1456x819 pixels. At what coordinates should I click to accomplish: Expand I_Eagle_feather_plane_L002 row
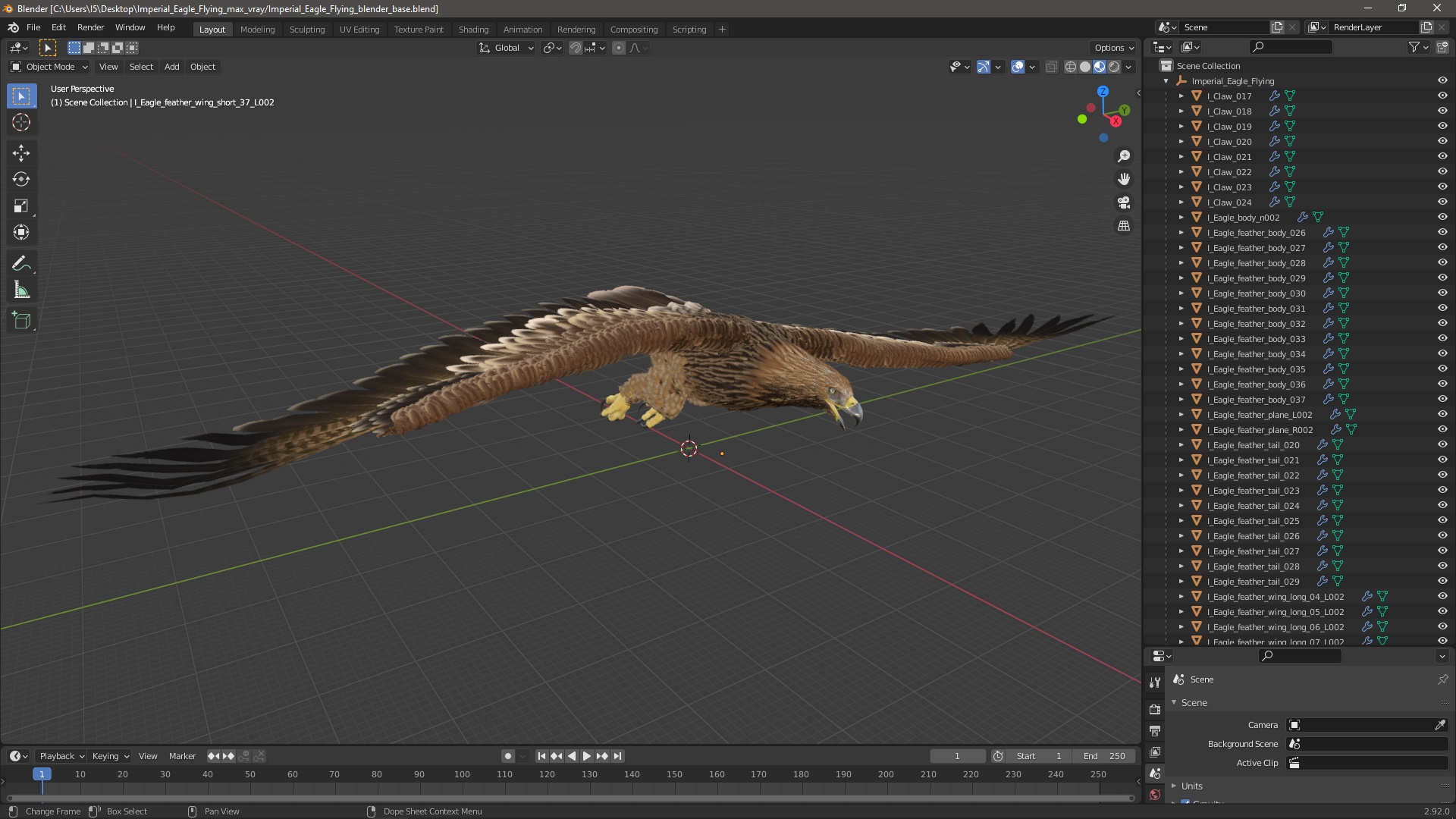tap(1181, 415)
